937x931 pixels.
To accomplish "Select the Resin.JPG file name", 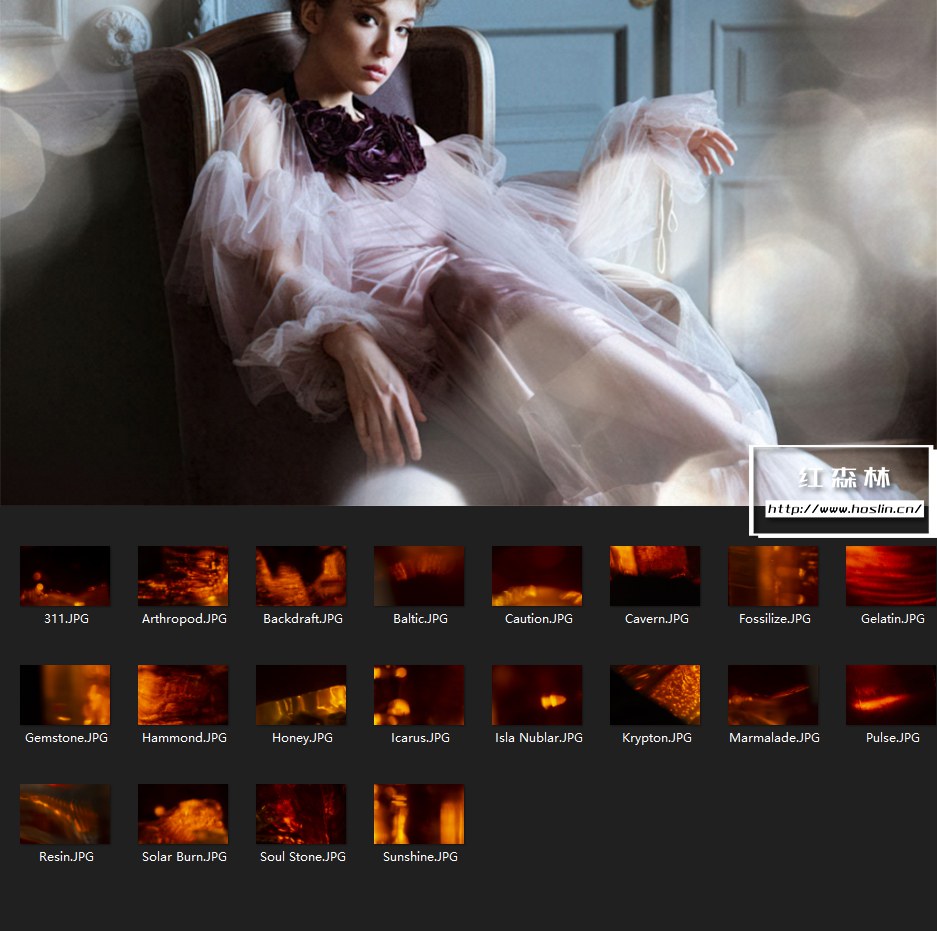I will click(x=66, y=856).
